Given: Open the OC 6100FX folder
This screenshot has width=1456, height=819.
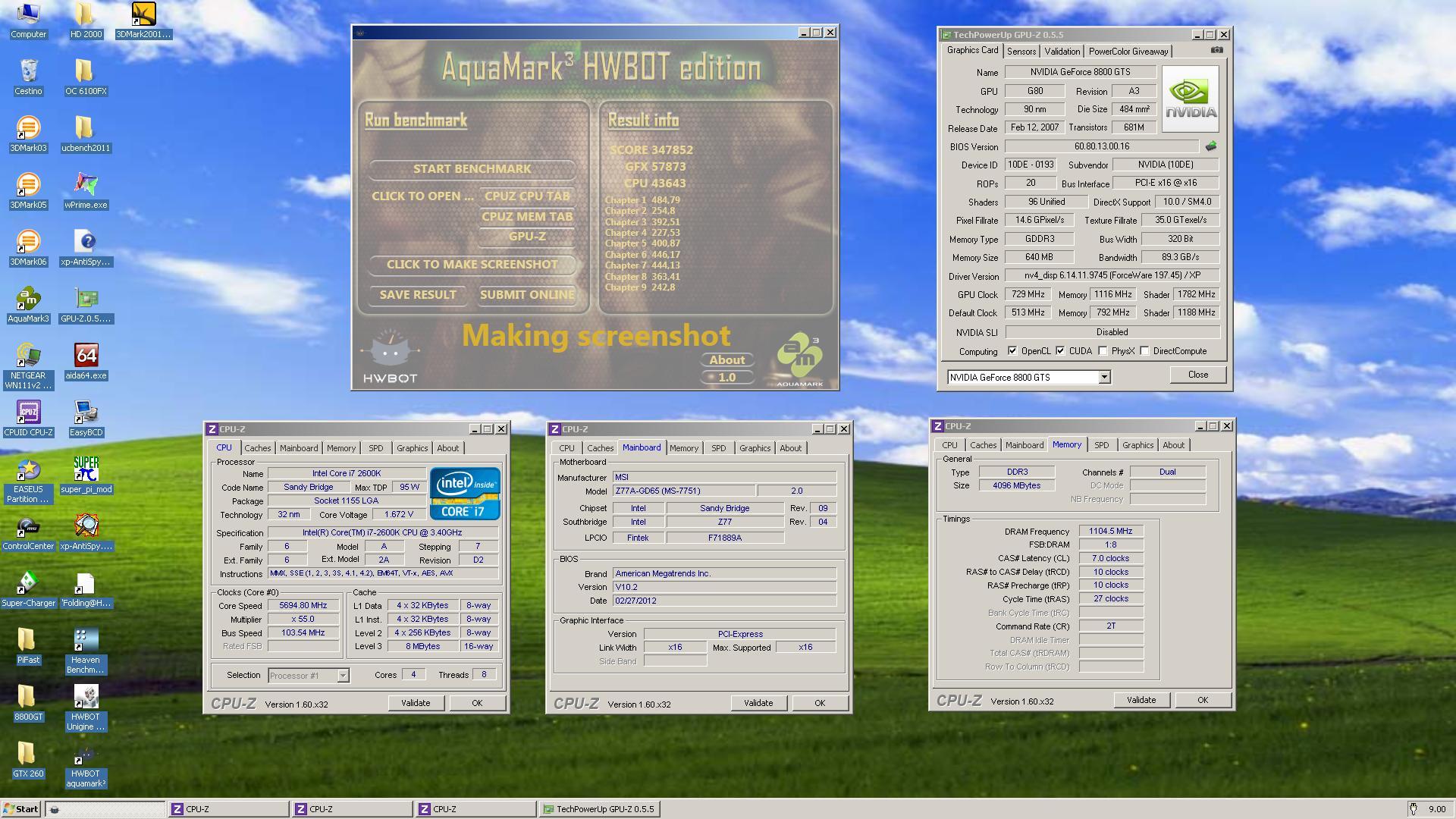Looking at the screenshot, I should 86,77.
